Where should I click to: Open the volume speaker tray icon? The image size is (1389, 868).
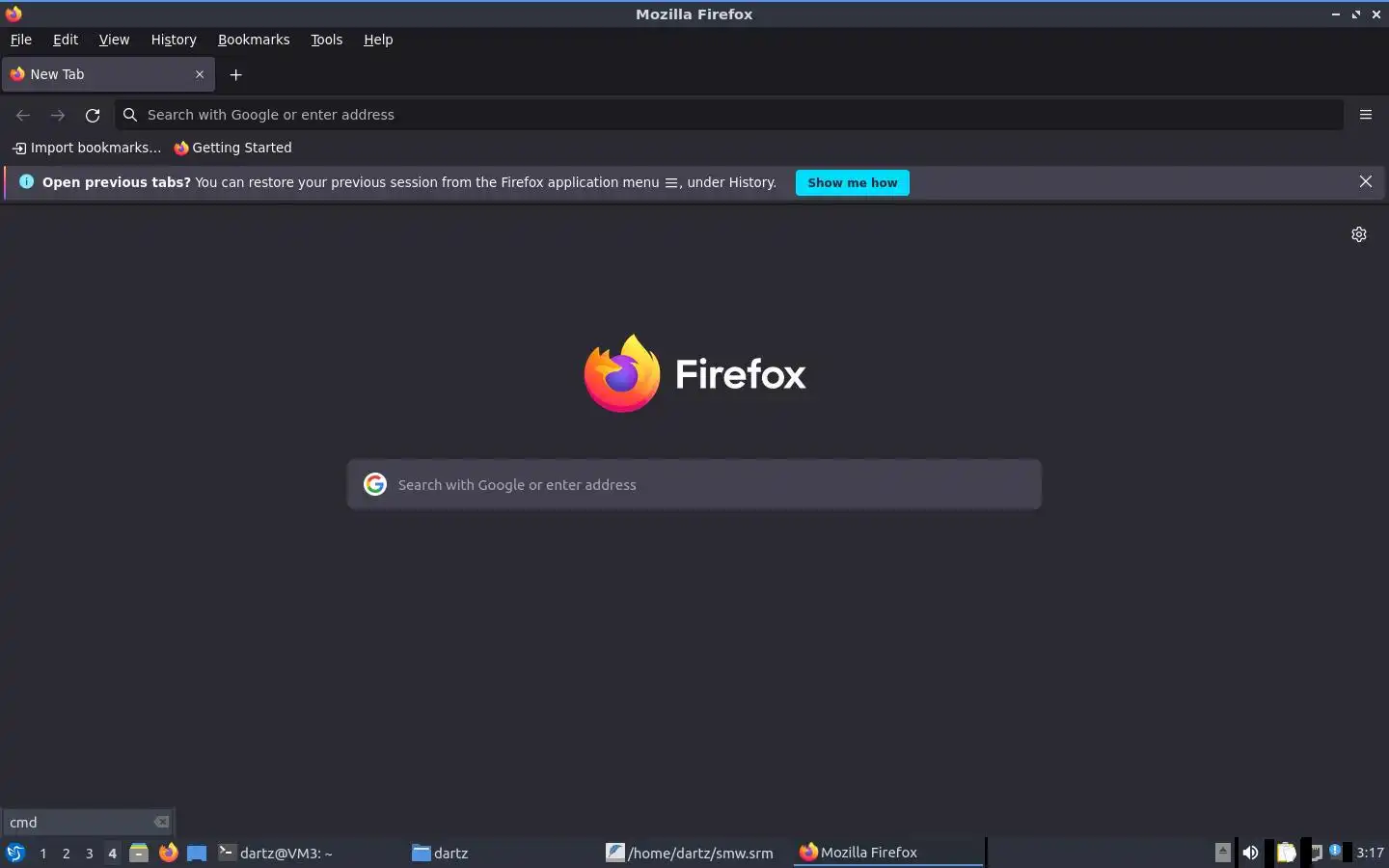point(1250,853)
